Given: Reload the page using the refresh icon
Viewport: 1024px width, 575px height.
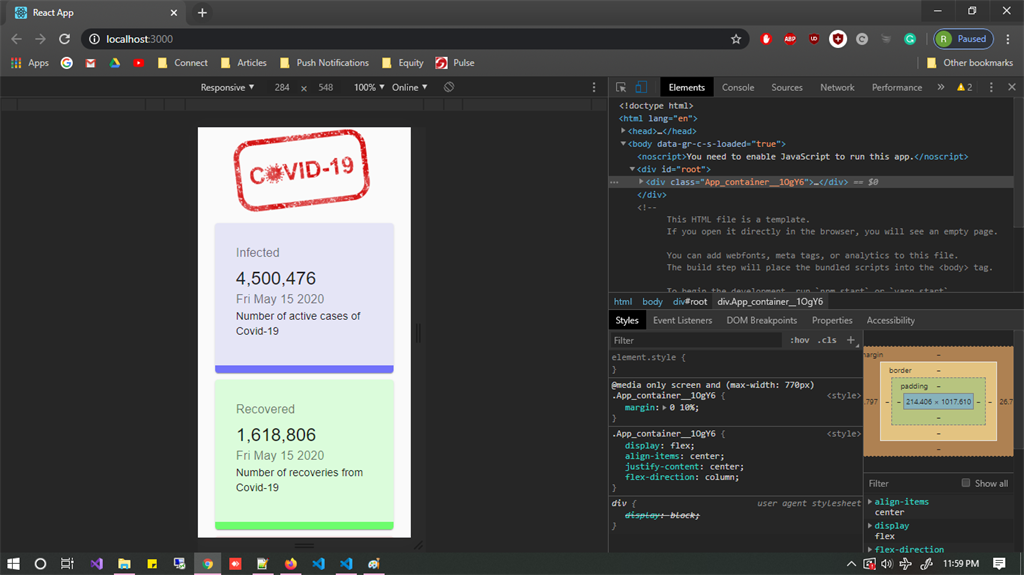Looking at the screenshot, I should click(65, 39).
